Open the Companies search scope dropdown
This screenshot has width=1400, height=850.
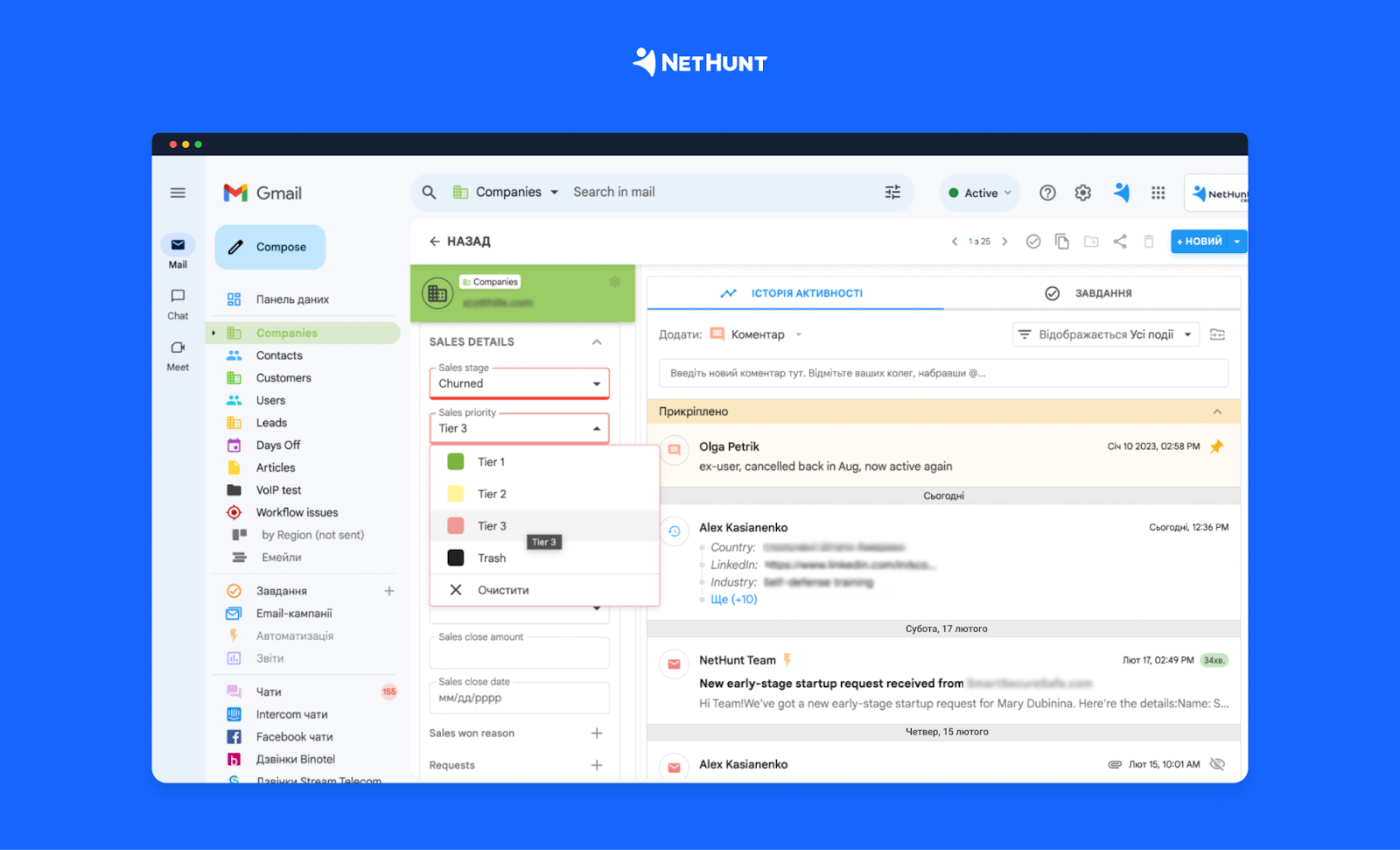click(x=506, y=192)
